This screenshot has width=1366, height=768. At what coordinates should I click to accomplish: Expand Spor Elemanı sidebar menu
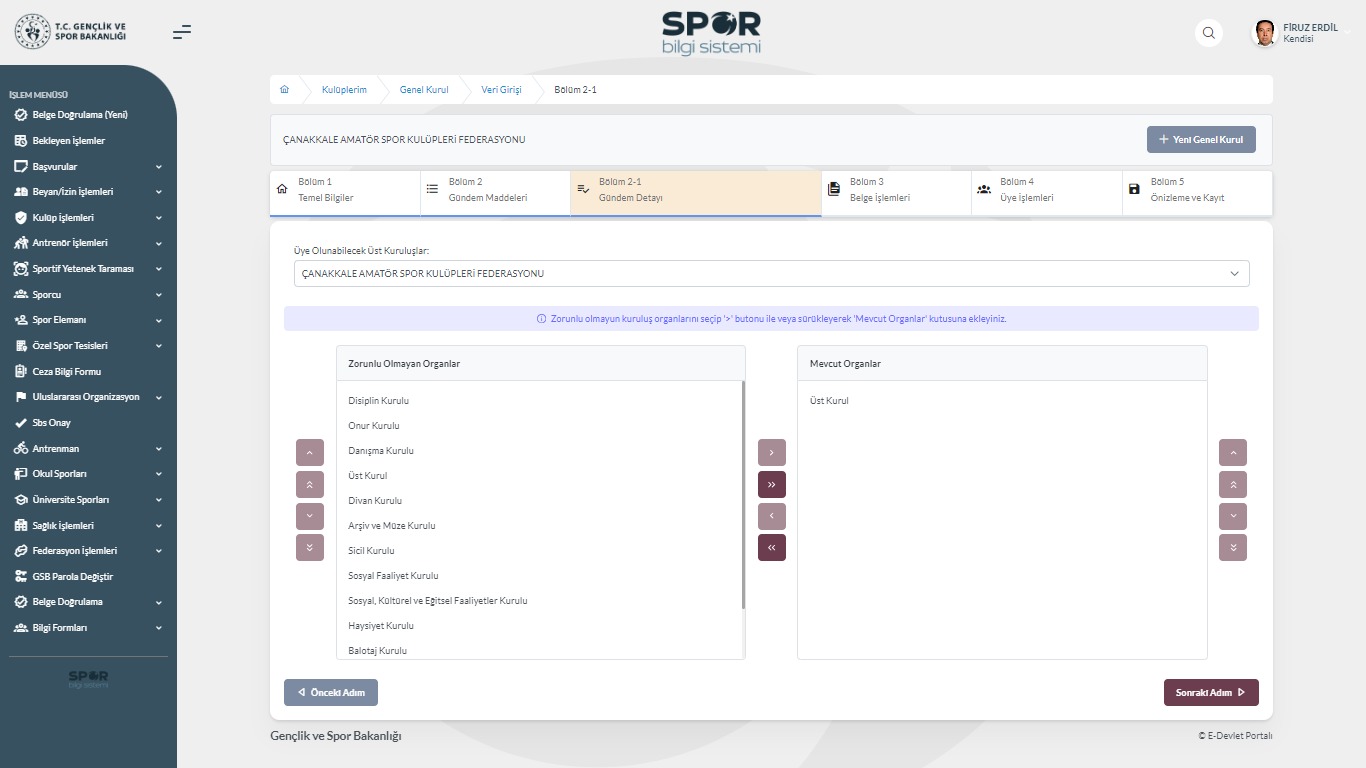pyautogui.click(x=88, y=321)
